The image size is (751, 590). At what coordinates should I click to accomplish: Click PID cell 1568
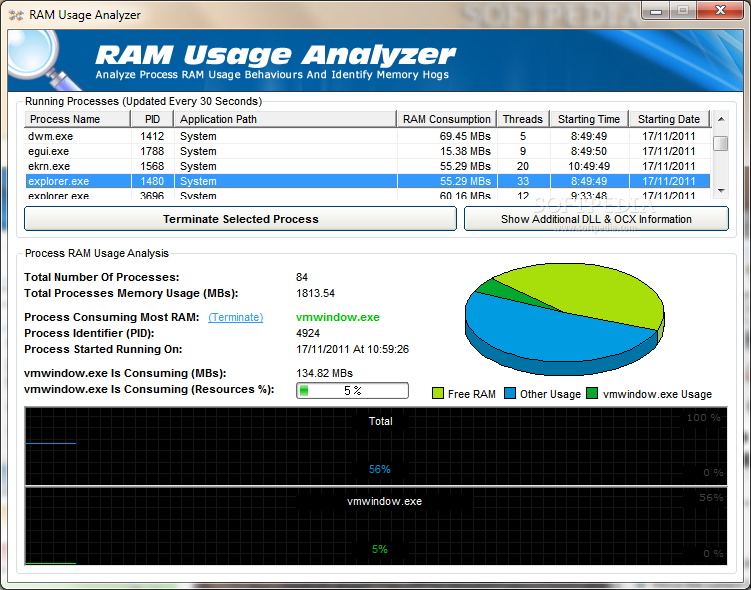pos(152,166)
